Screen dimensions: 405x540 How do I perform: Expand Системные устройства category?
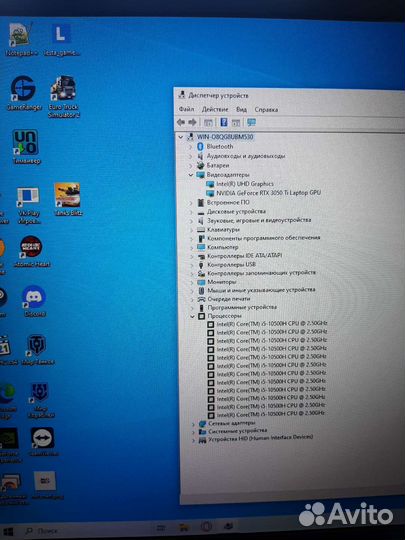pos(194,432)
